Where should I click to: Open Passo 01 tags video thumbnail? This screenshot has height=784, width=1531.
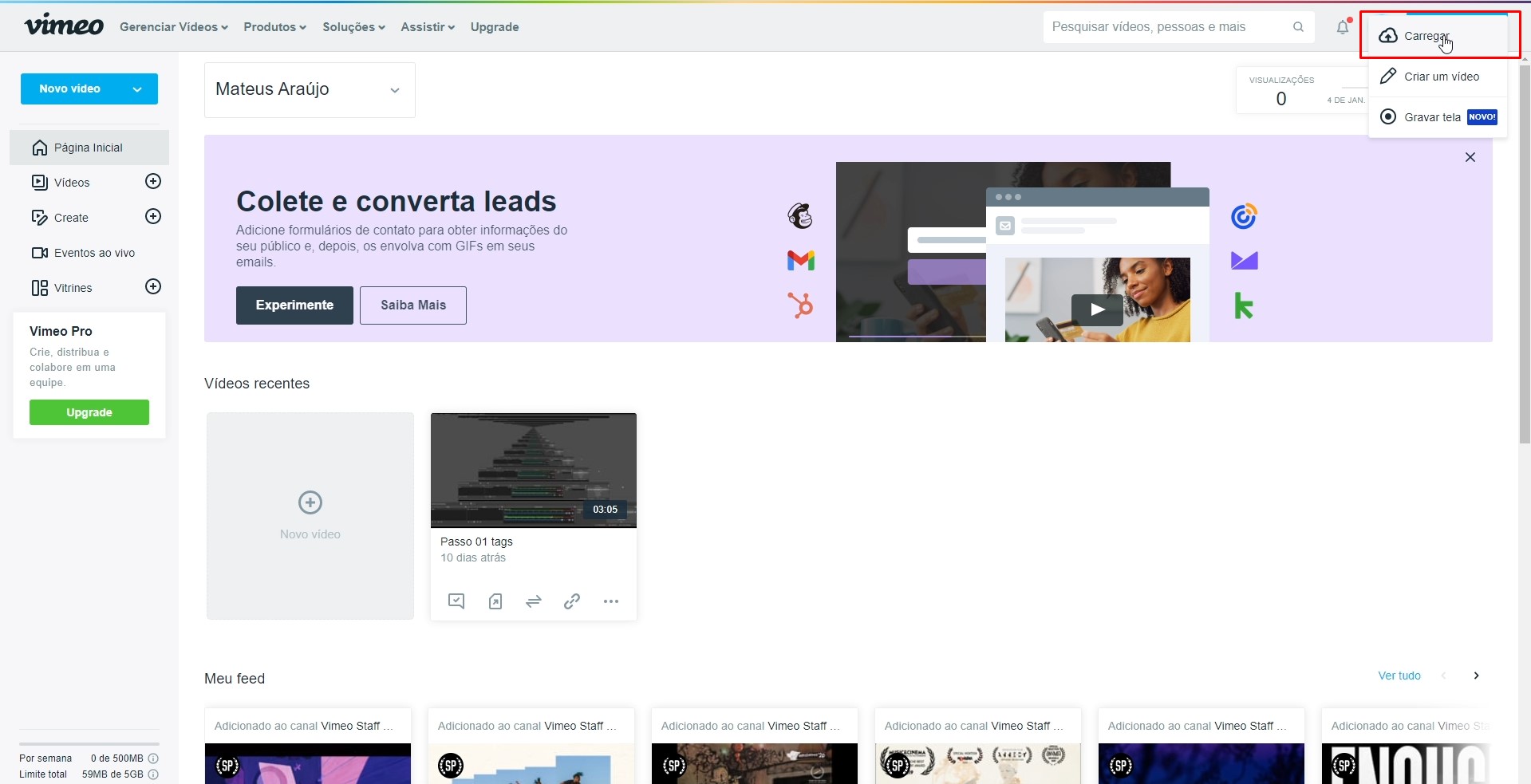534,471
